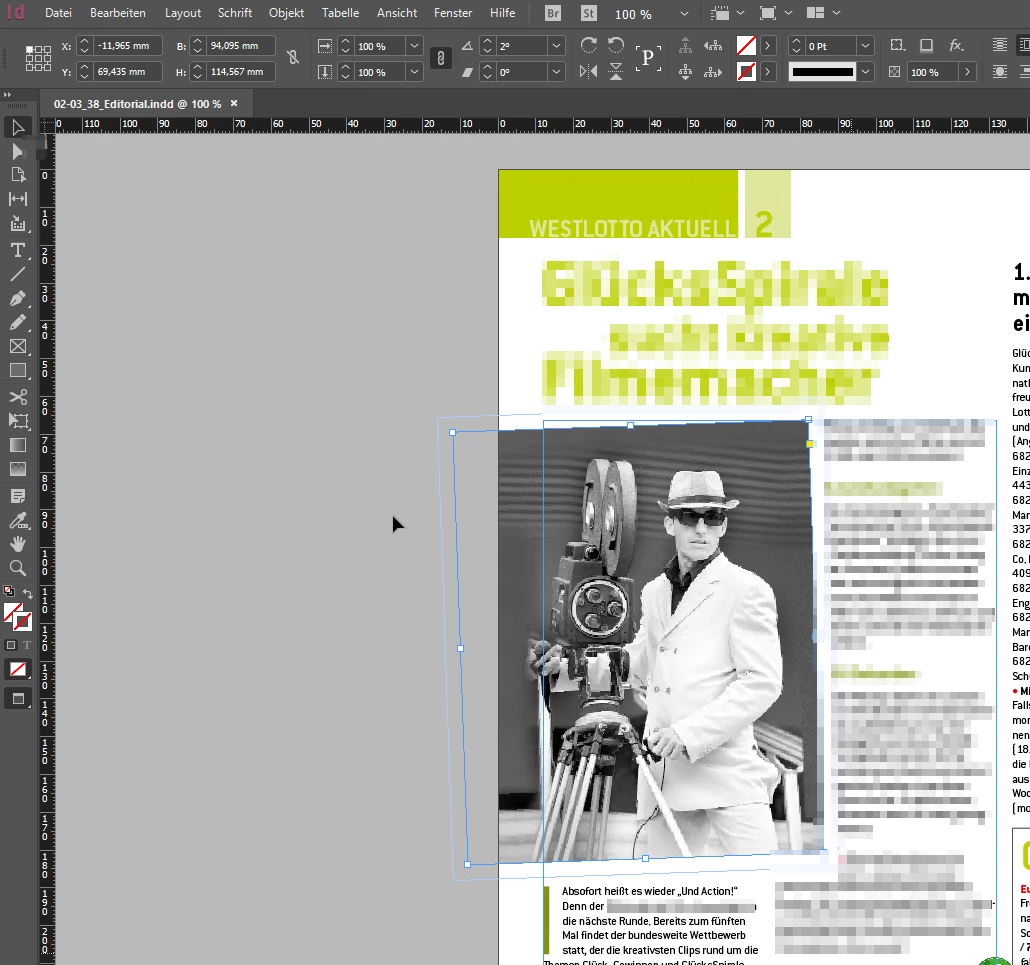Select the Rectangle tool

[18, 370]
